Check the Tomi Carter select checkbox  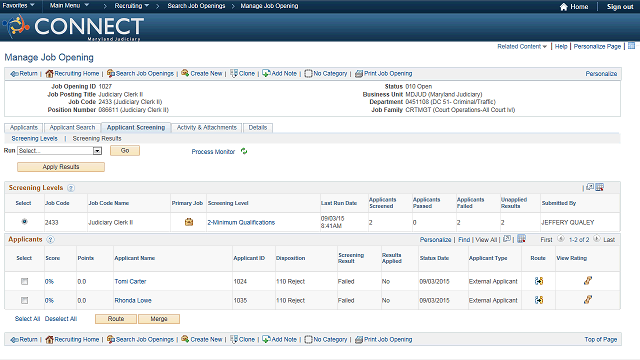[24, 281]
